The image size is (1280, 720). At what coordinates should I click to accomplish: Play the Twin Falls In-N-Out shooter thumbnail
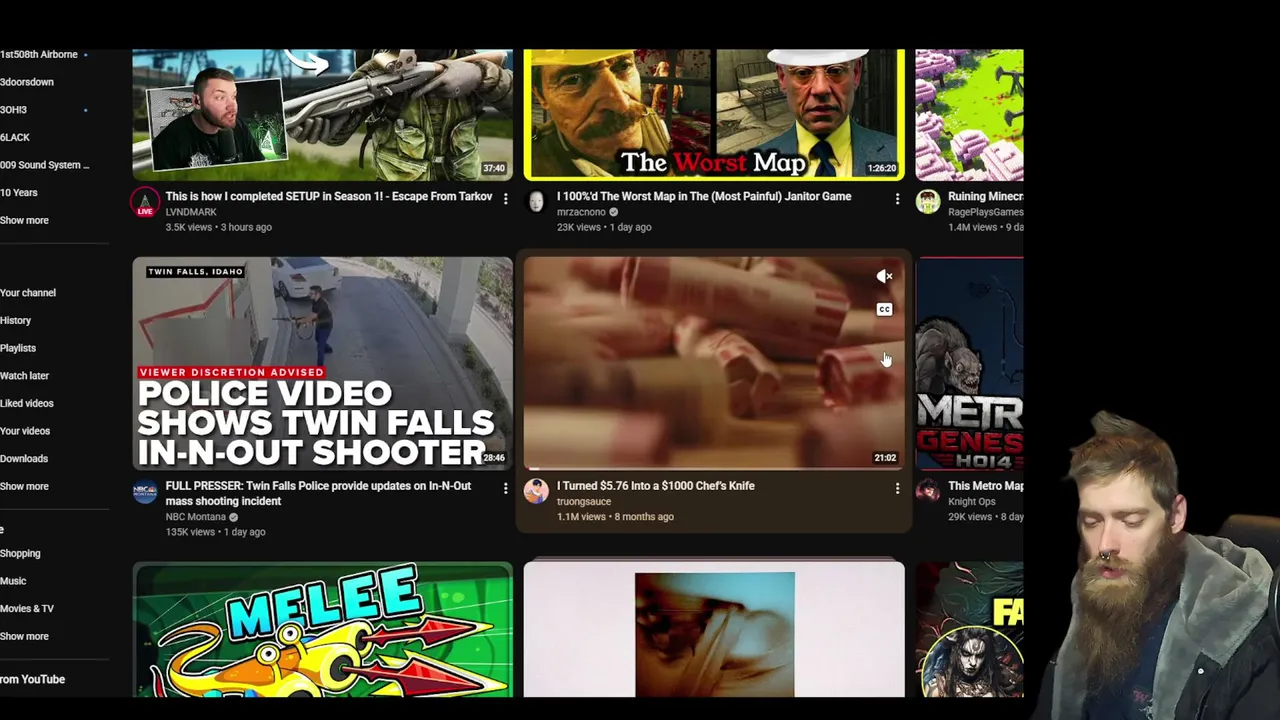pos(322,363)
